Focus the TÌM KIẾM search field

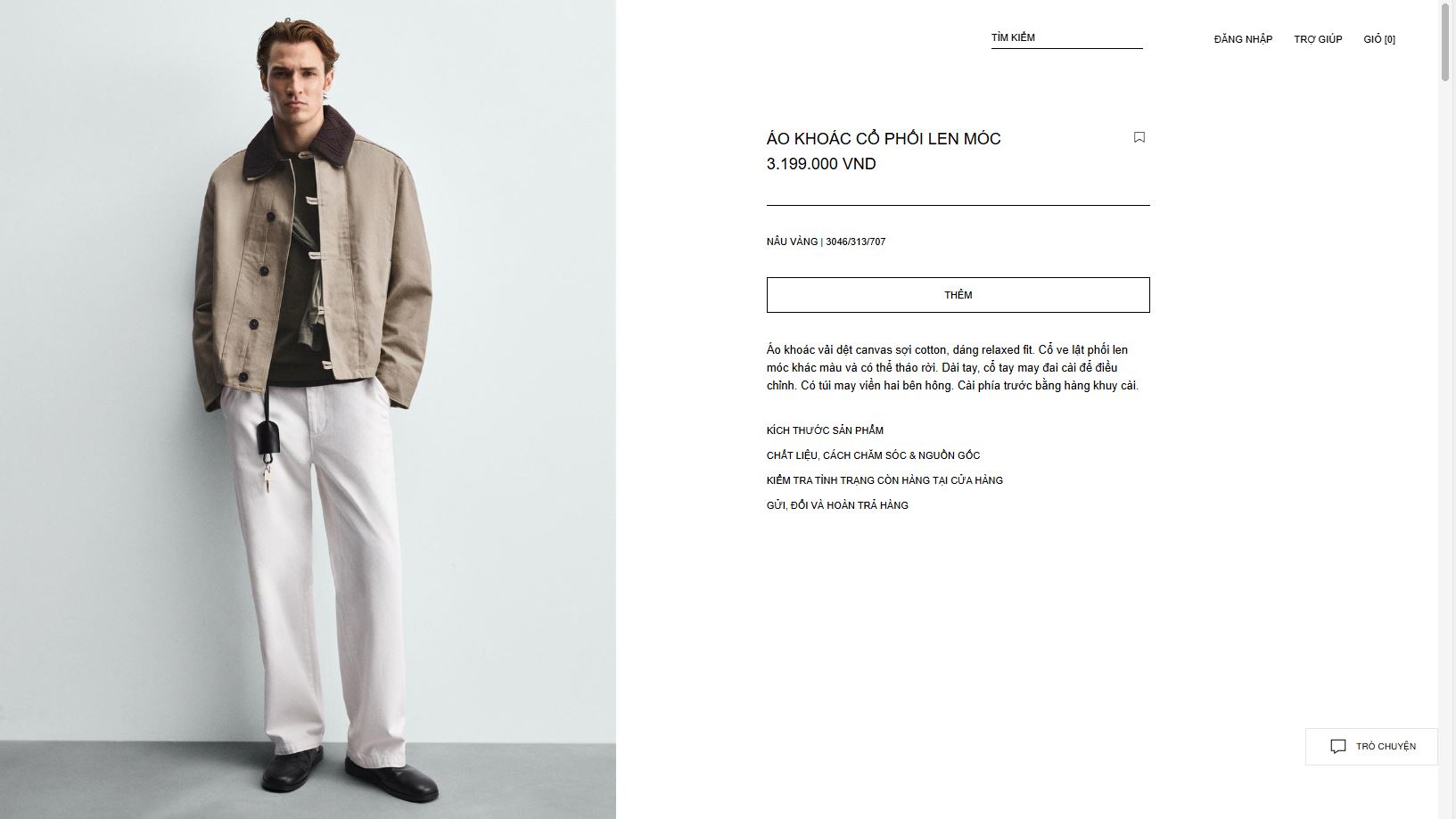1066,37
